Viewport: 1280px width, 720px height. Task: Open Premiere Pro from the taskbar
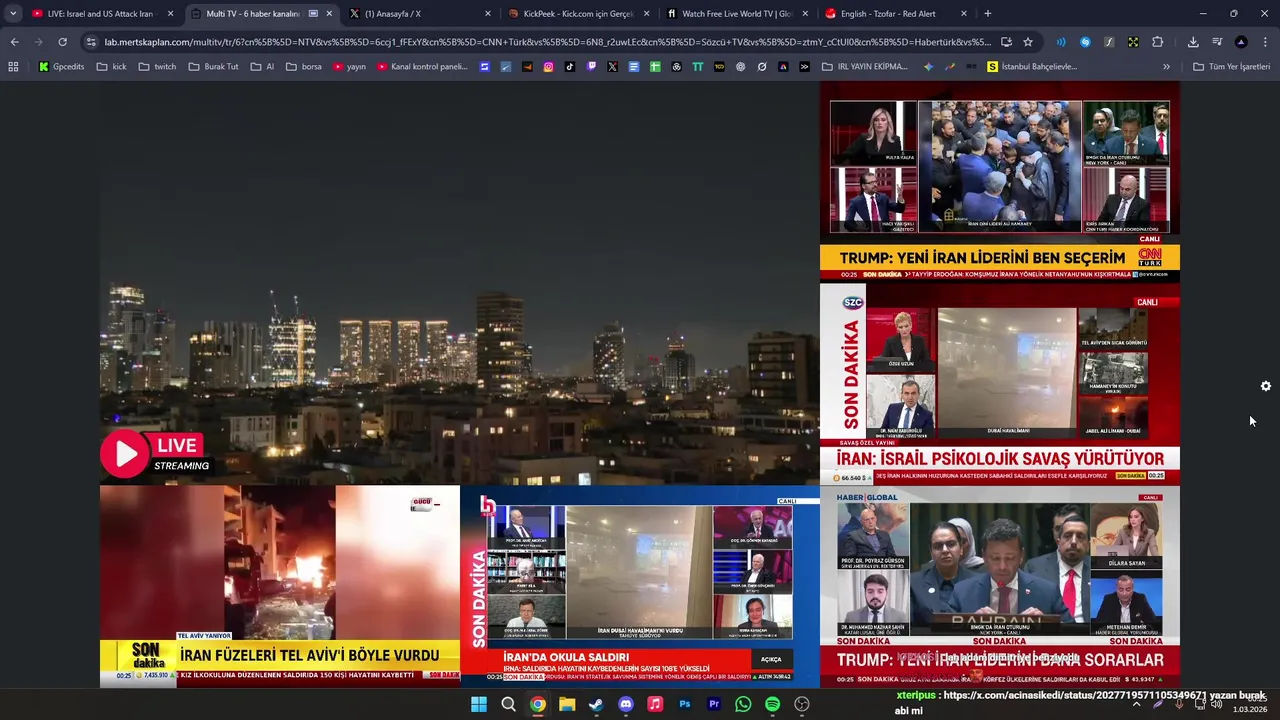tap(714, 704)
